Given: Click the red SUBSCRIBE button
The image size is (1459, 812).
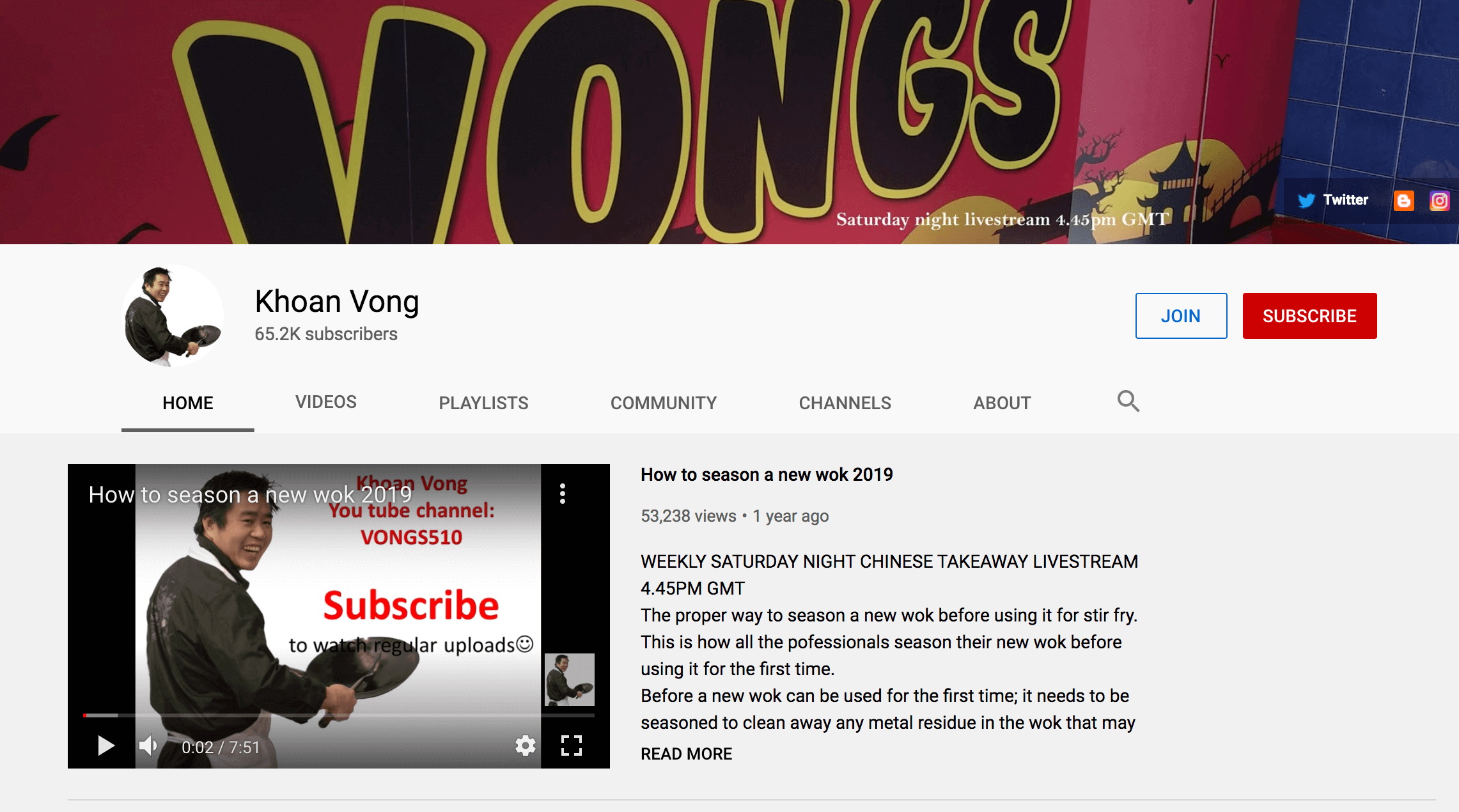Looking at the screenshot, I should 1309,316.
